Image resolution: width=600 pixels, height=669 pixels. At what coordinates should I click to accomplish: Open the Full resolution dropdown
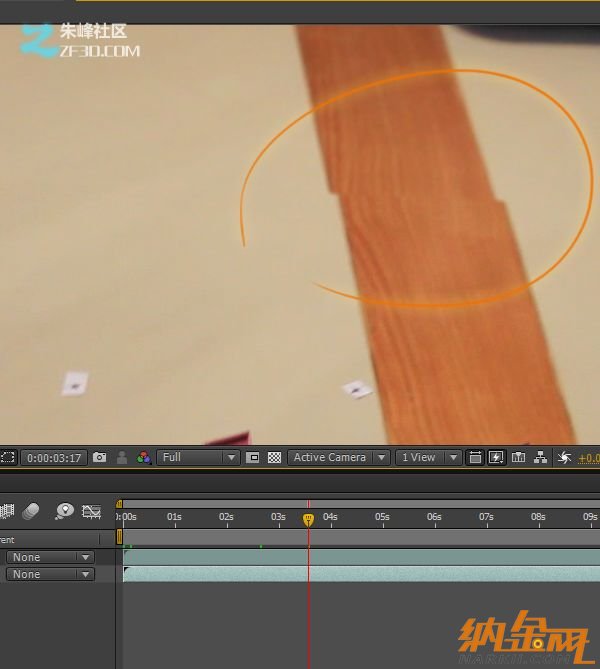[199, 457]
